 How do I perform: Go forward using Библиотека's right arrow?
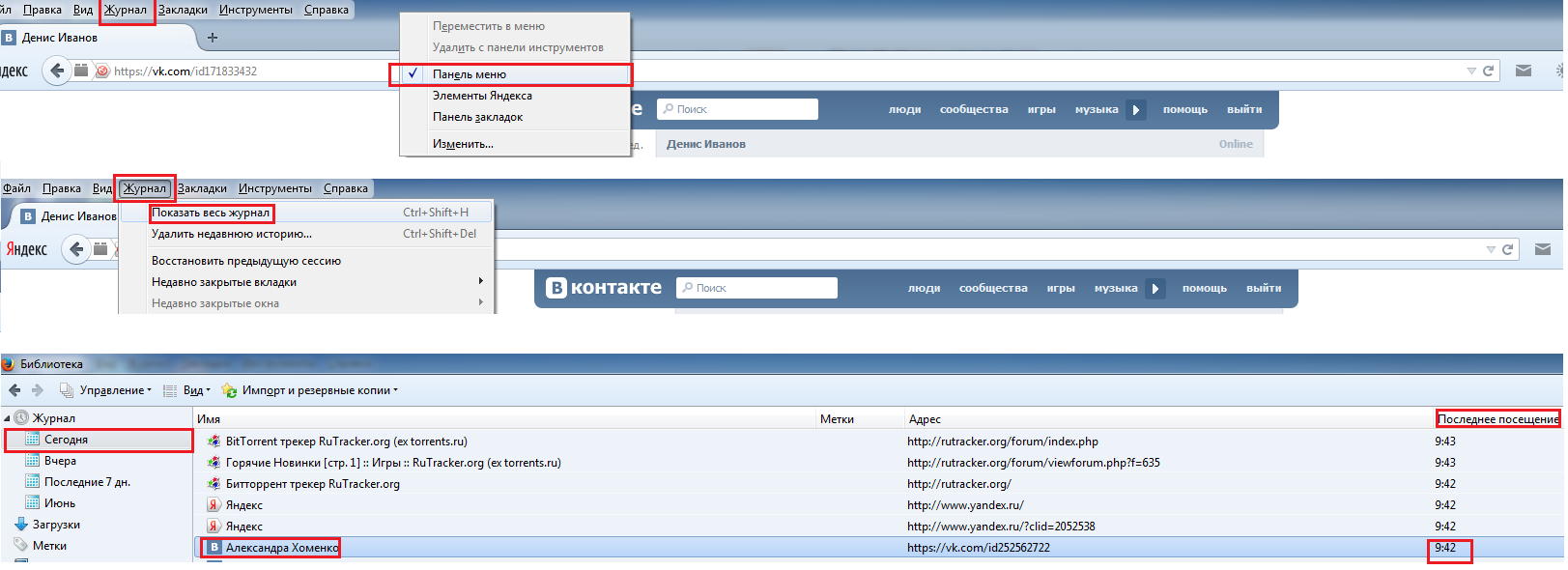(38, 390)
